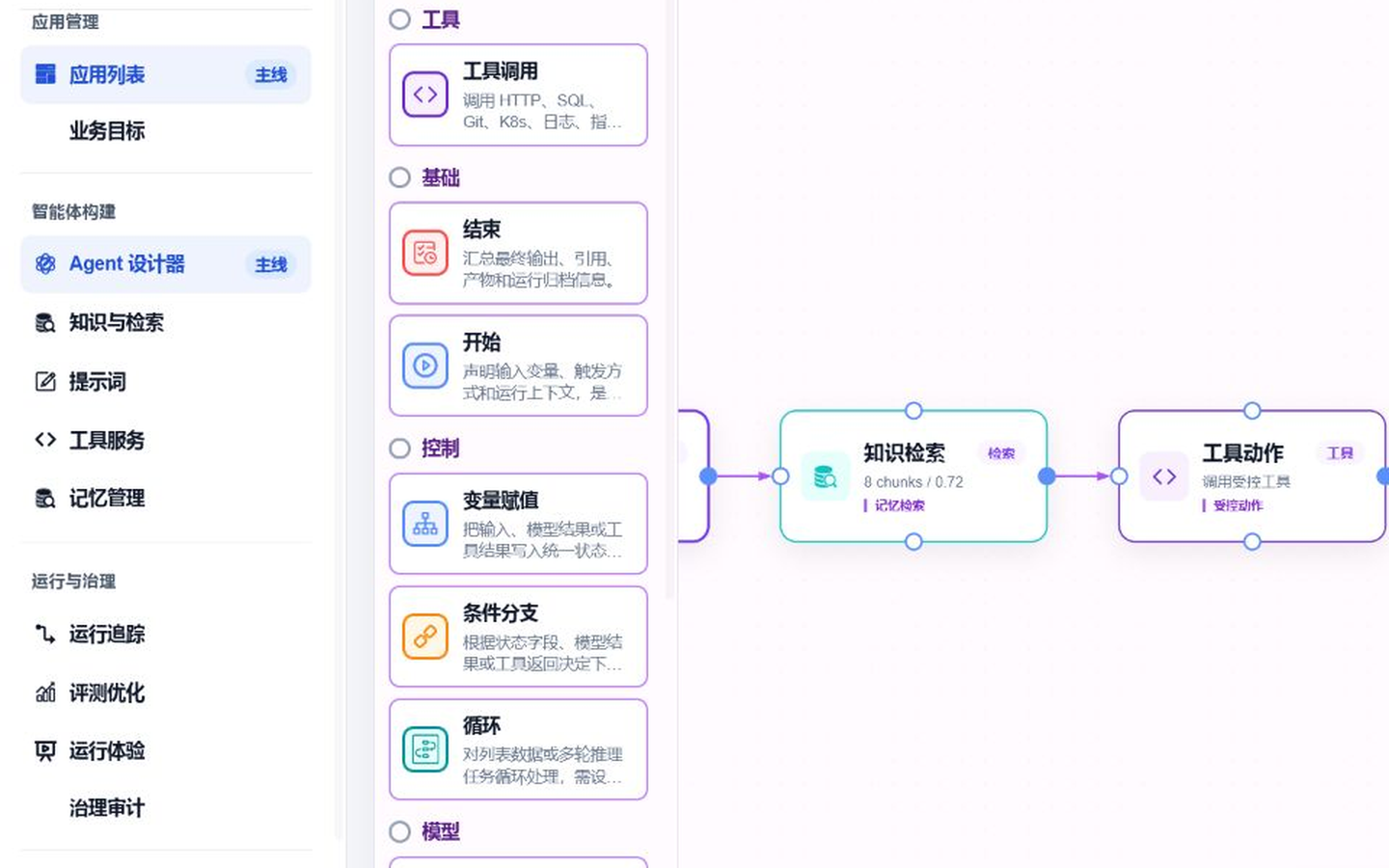This screenshot has width=1389, height=868.
Task: Click the 运行追踪 route icon
Action: (45, 635)
